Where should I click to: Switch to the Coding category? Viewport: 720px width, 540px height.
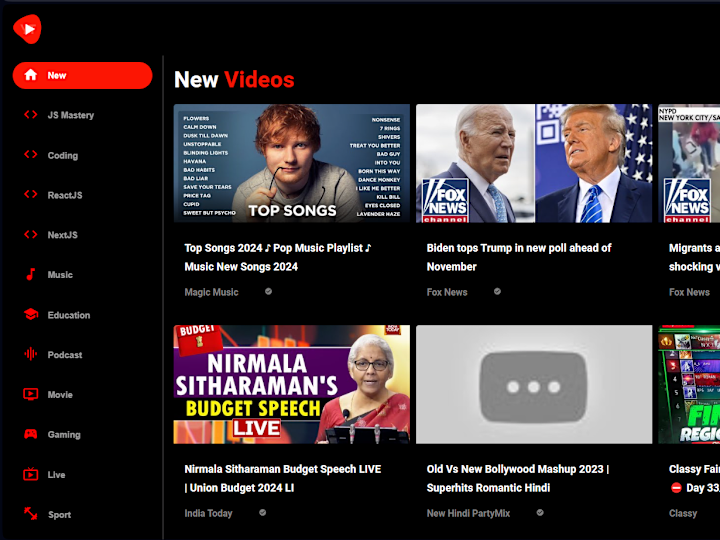63,155
